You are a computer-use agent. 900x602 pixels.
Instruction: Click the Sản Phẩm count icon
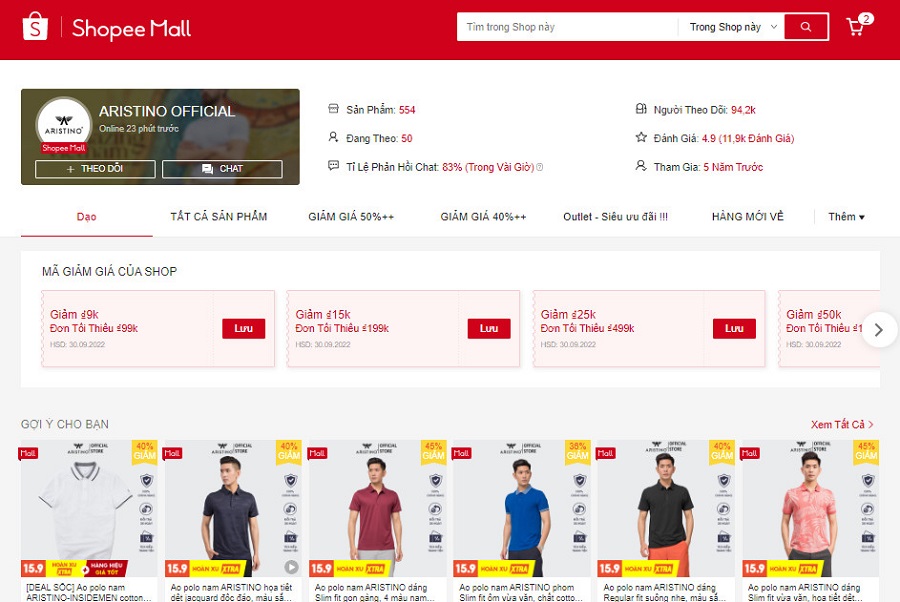tap(334, 110)
